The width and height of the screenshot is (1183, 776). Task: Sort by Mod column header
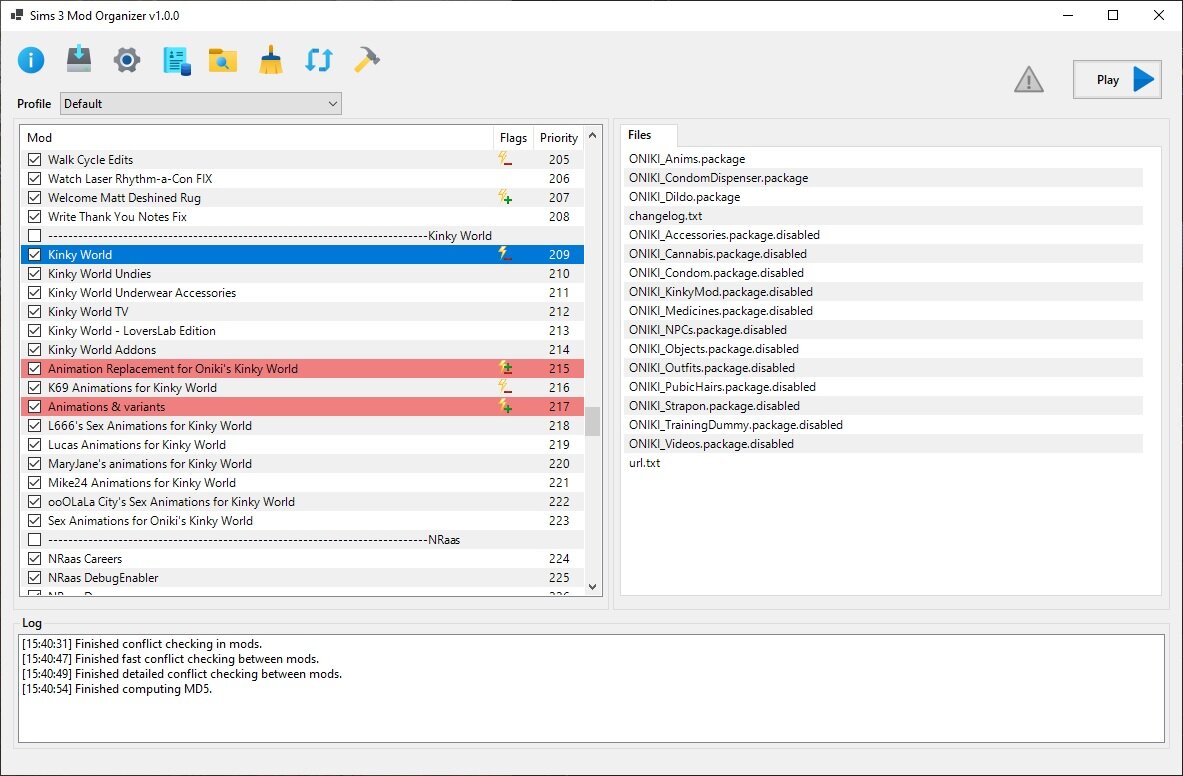257,137
